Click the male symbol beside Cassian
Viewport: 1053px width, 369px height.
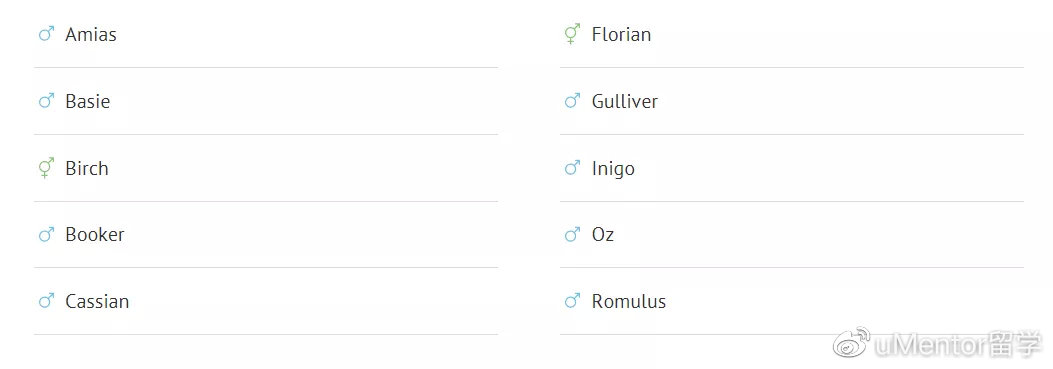click(x=46, y=301)
